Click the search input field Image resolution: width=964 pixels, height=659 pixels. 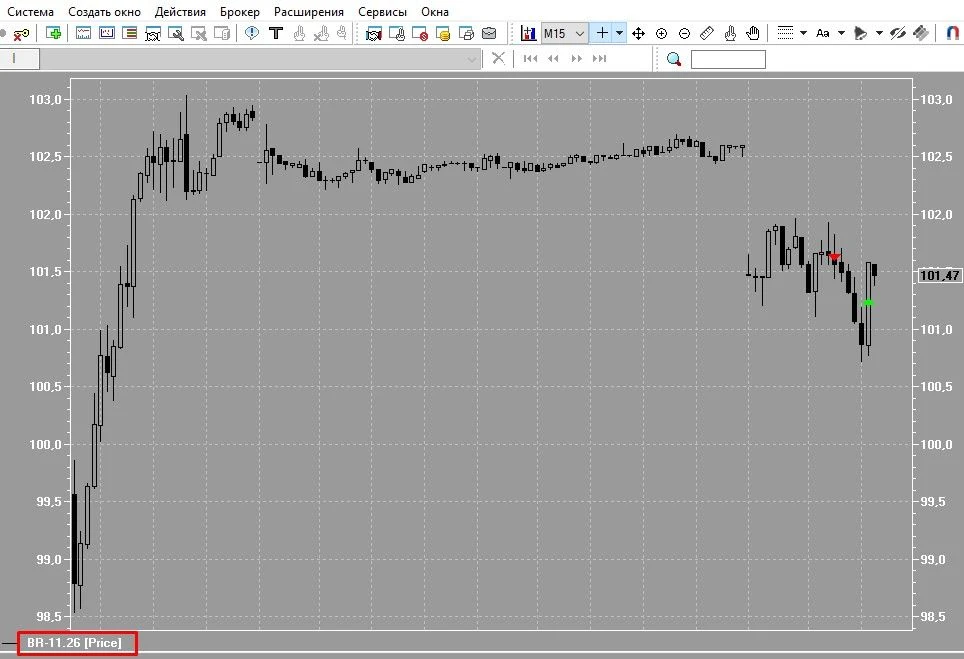coord(729,60)
